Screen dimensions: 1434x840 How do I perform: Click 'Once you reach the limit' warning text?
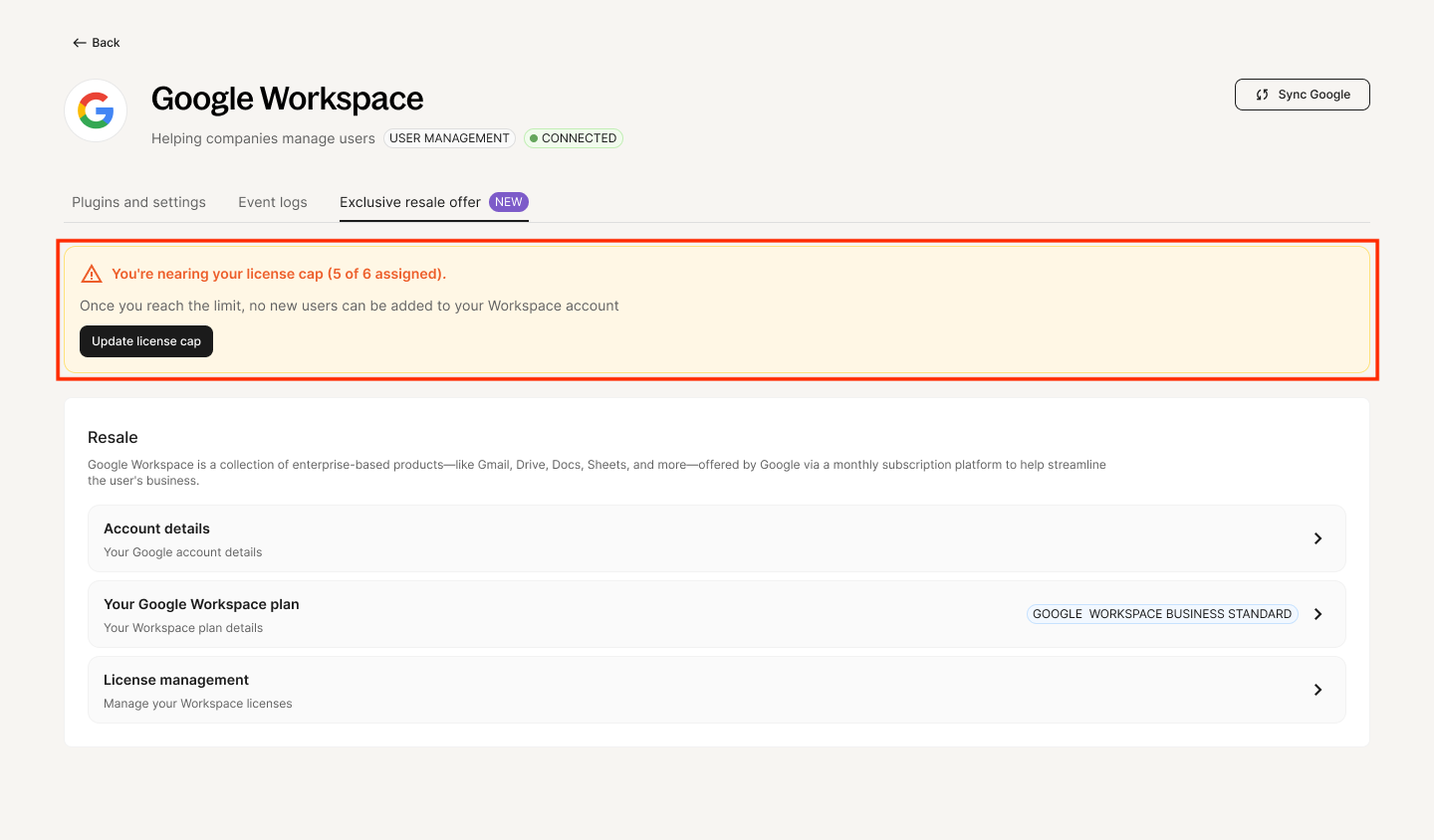tap(350, 306)
